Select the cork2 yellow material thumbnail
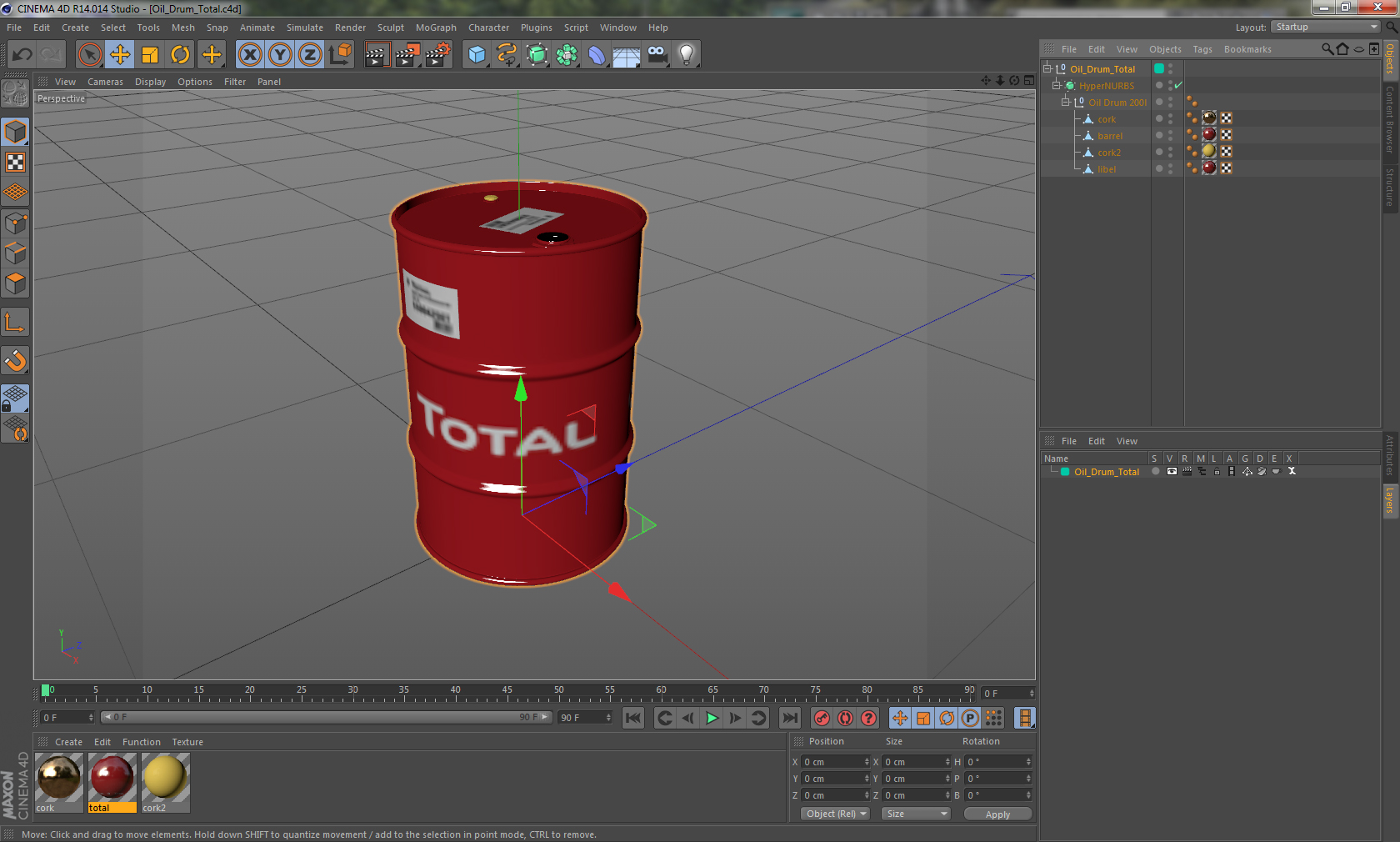 166,777
